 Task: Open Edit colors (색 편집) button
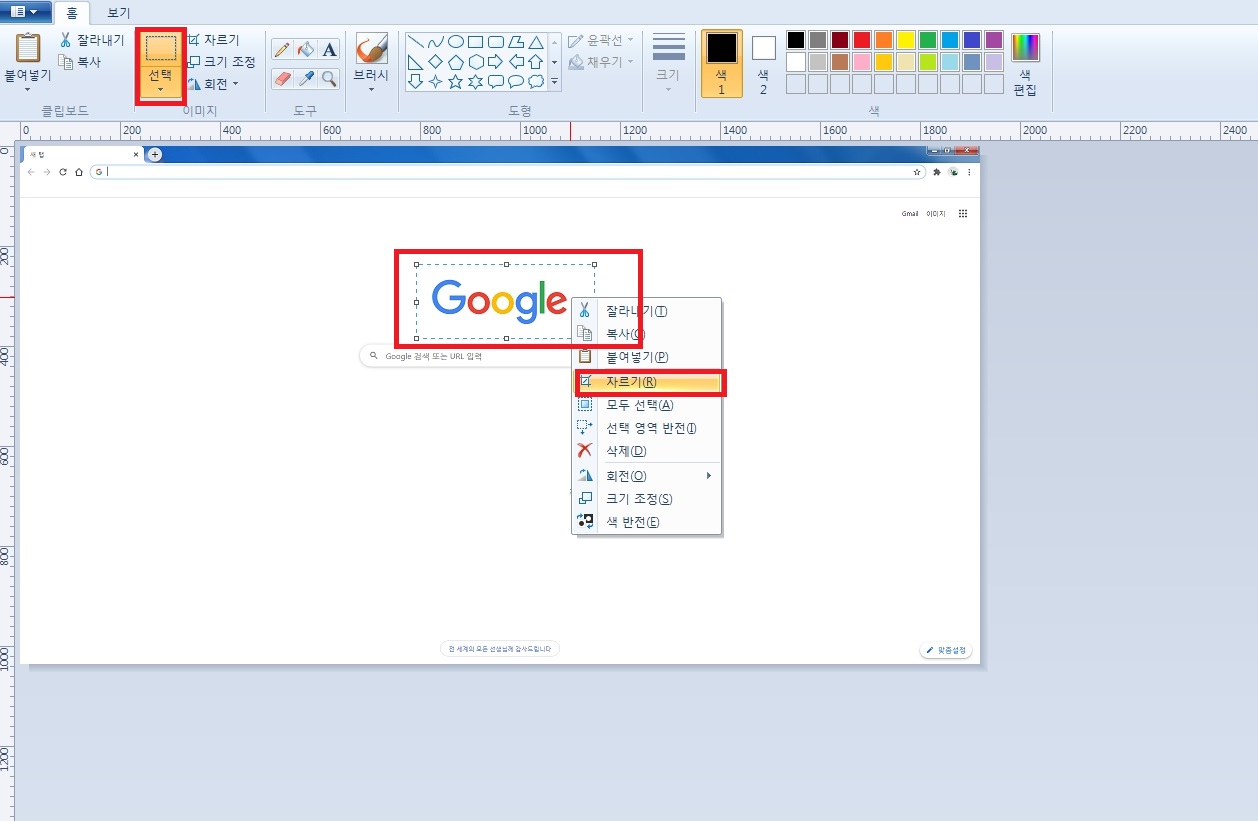click(x=1025, y=64)
